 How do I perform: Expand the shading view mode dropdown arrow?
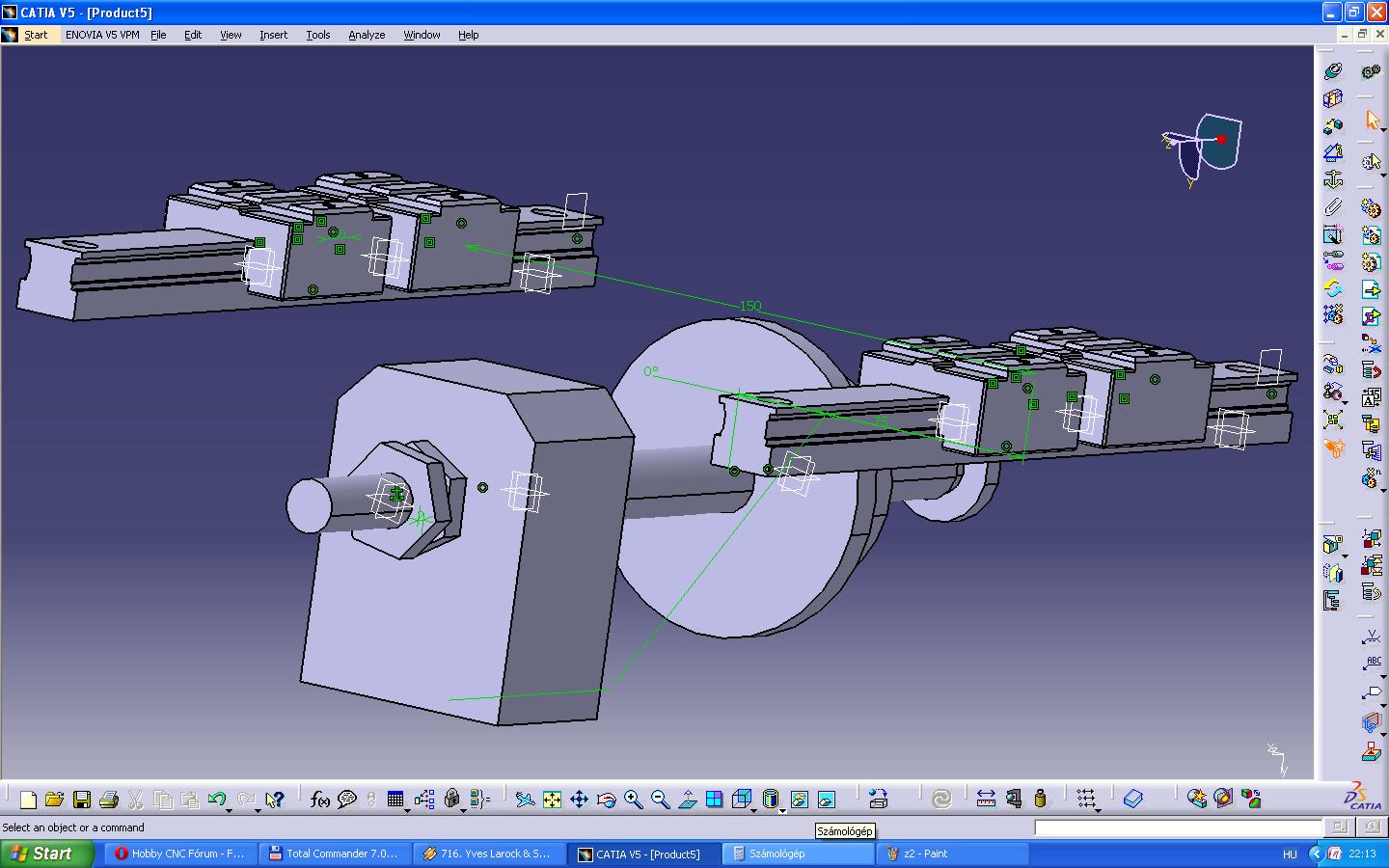781,809
